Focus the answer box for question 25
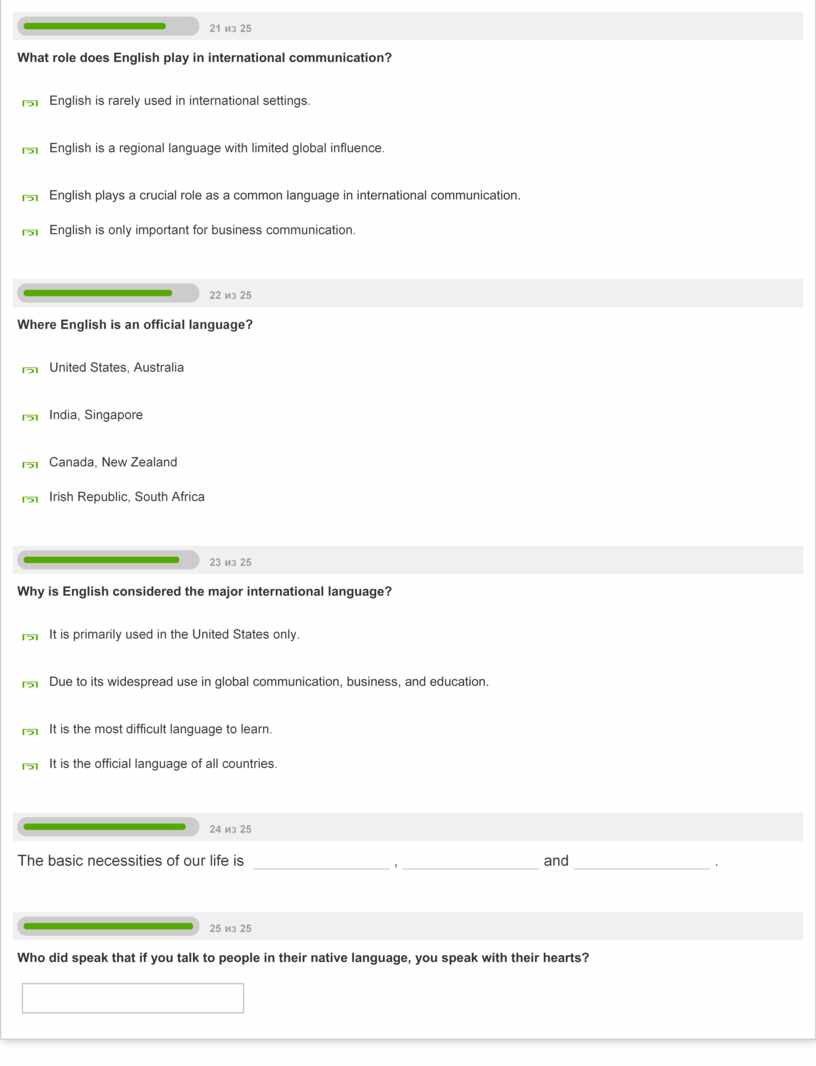The image size is (816, 1066). pyautogui.click(x=133, y=998)
